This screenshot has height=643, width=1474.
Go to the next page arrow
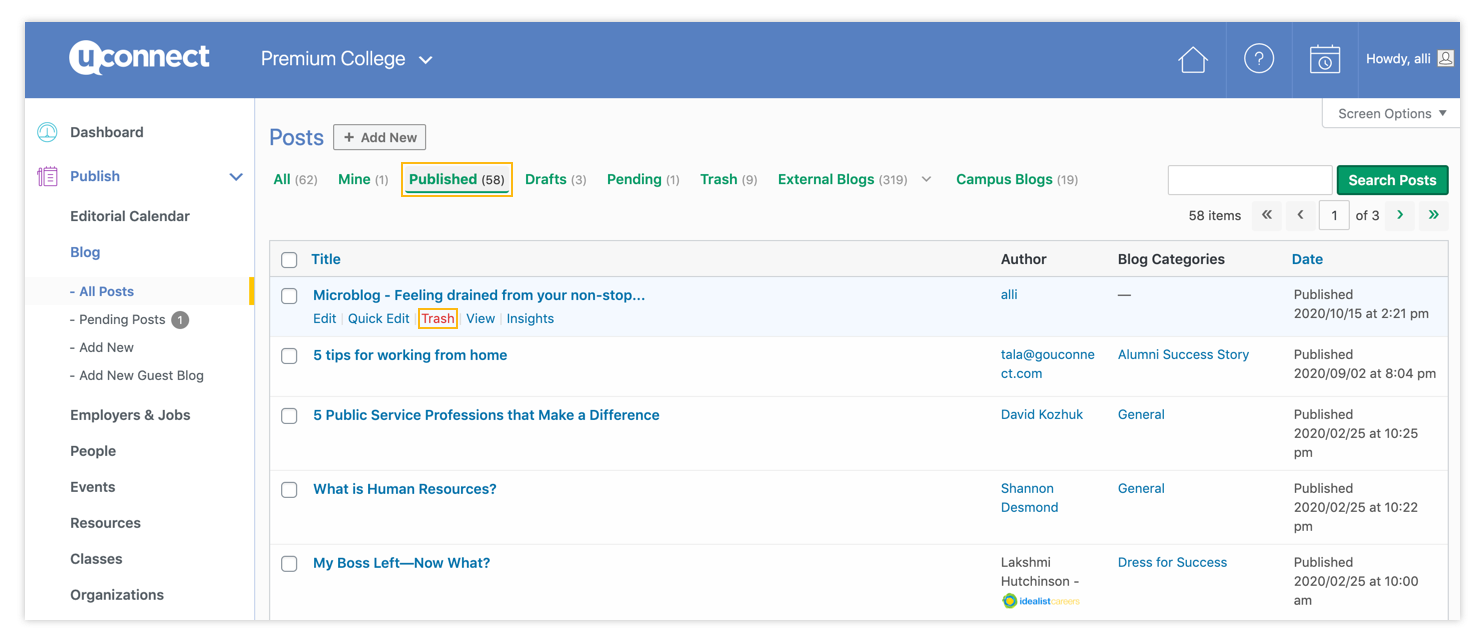click(x=1399, y=215)
